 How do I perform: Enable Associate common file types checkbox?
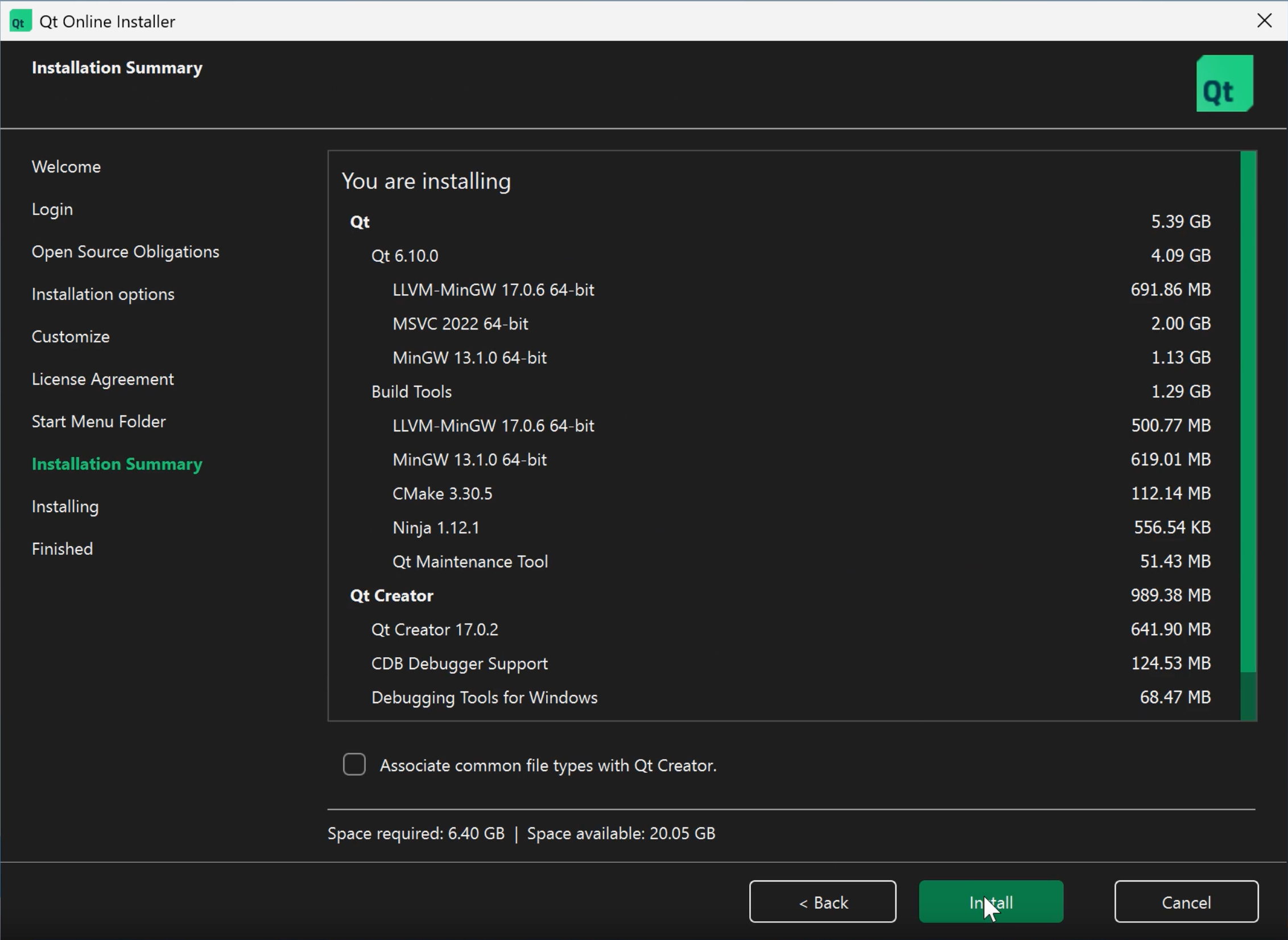(354, 764)
